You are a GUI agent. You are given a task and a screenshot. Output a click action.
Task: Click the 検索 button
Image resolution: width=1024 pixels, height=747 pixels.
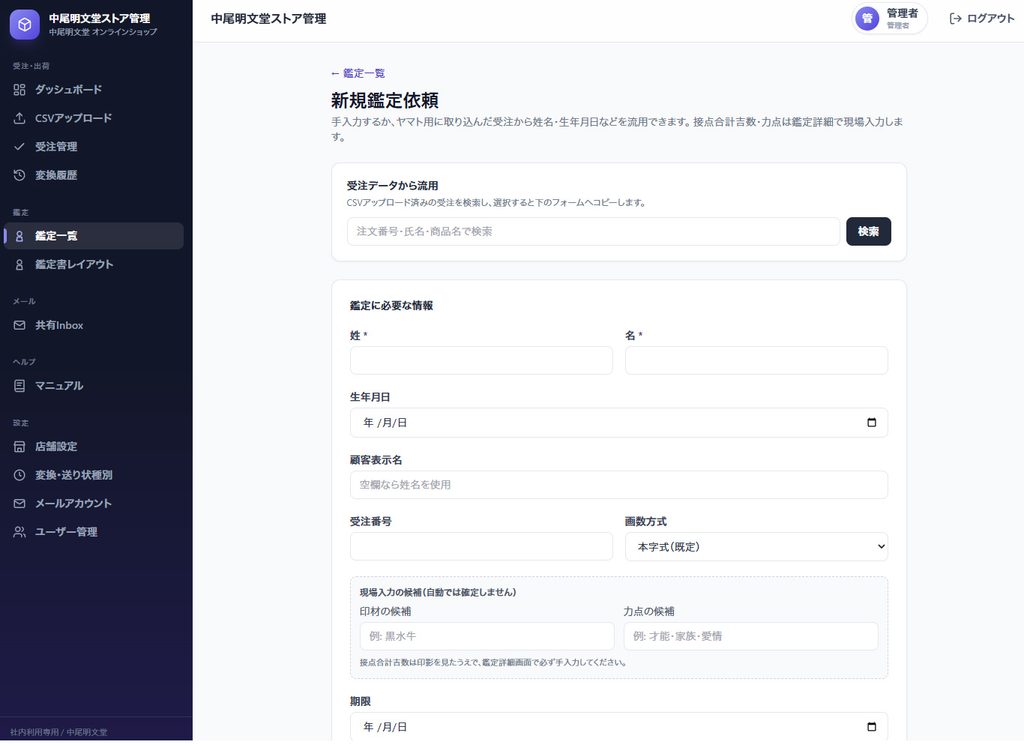pyautogui.click(x=869, y=231)
